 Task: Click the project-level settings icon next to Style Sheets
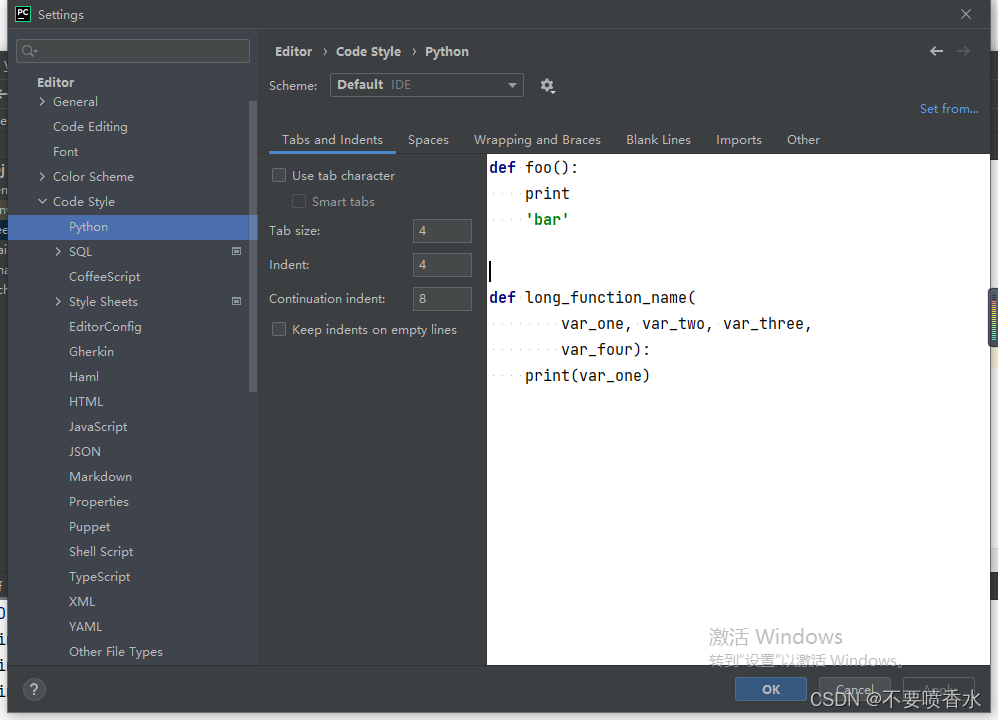[x=237, y=301]
